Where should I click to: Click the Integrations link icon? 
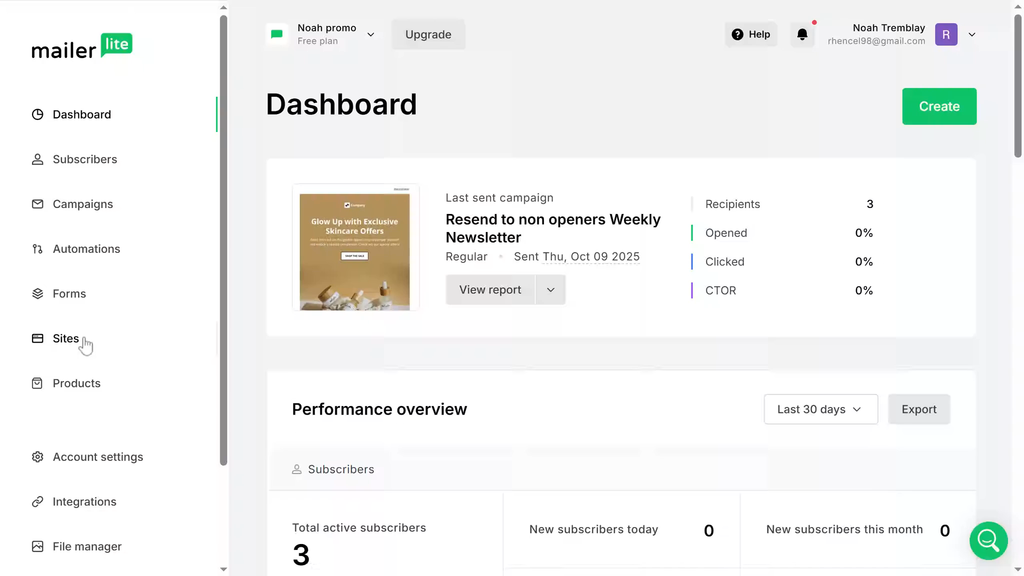pyautogui.click(x=38, y=502)
